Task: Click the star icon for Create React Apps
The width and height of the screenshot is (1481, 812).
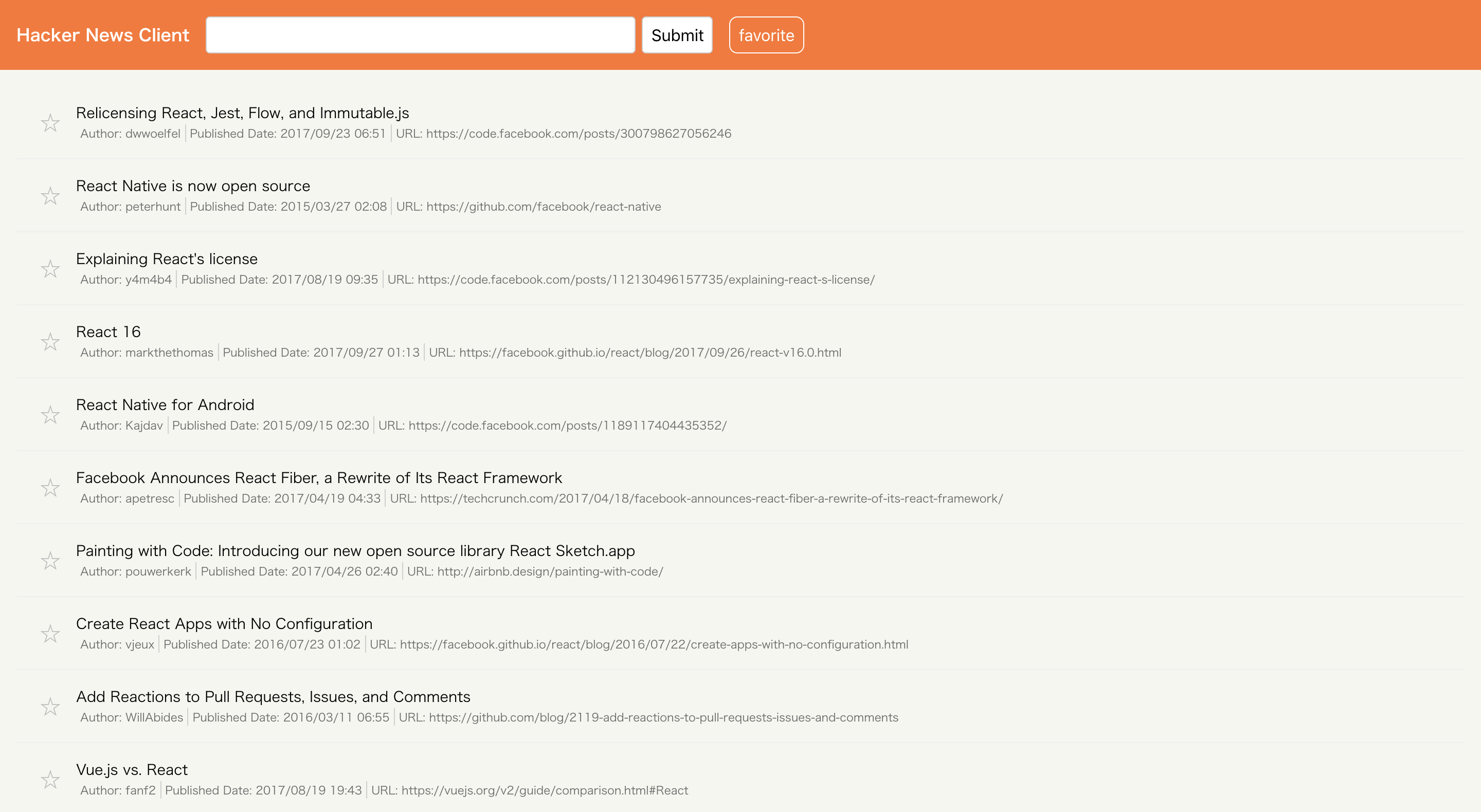Action: [x=50, y=632]
